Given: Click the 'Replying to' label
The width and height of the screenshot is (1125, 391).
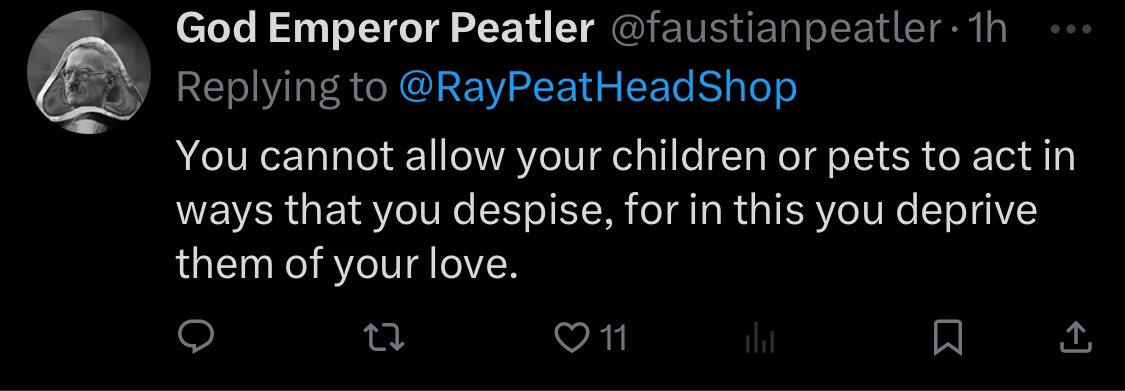Looking at the screenshot, I should point(281,88).
